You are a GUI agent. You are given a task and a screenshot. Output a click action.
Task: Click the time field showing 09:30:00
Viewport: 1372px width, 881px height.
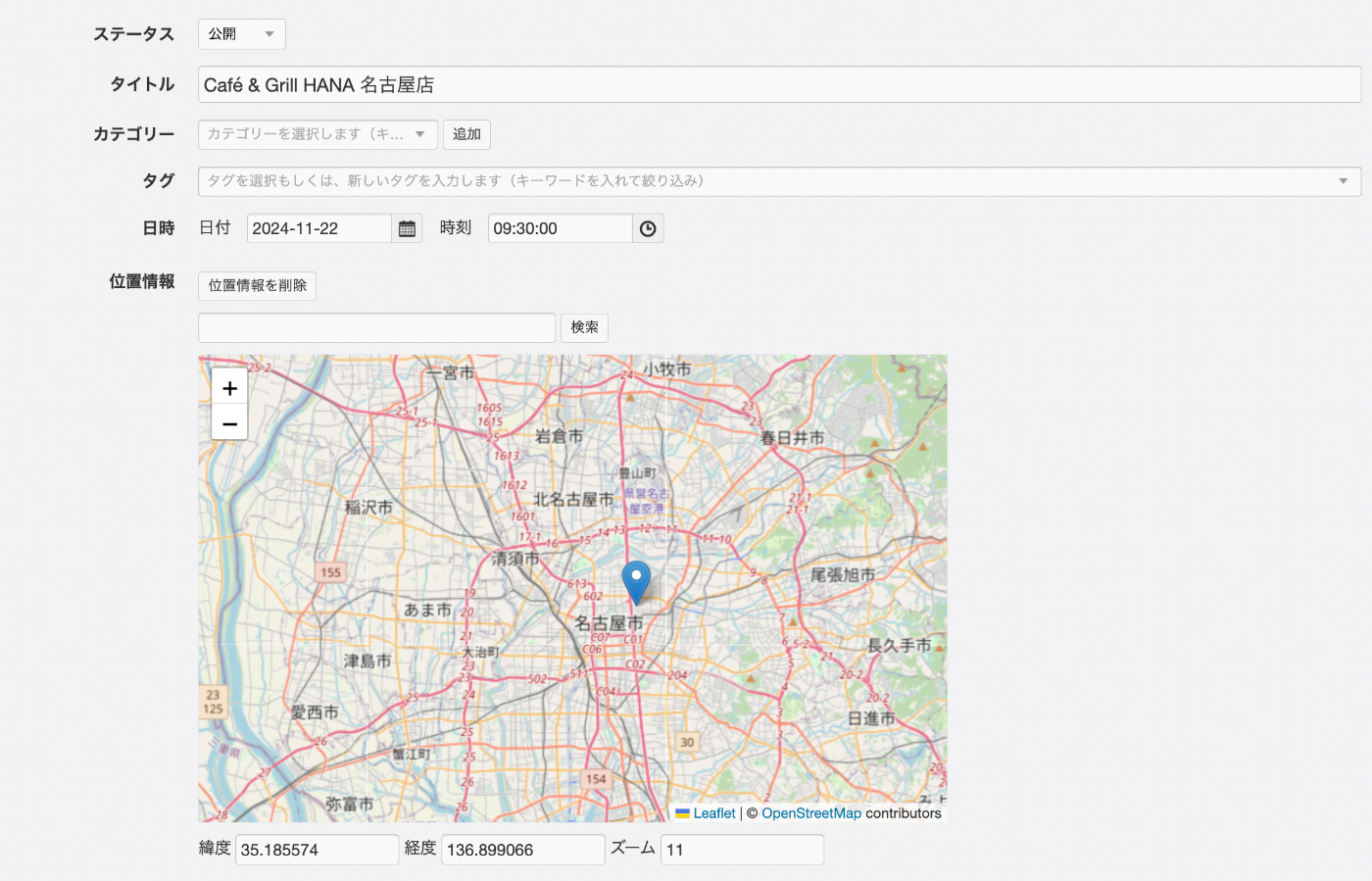click(560, 228)
